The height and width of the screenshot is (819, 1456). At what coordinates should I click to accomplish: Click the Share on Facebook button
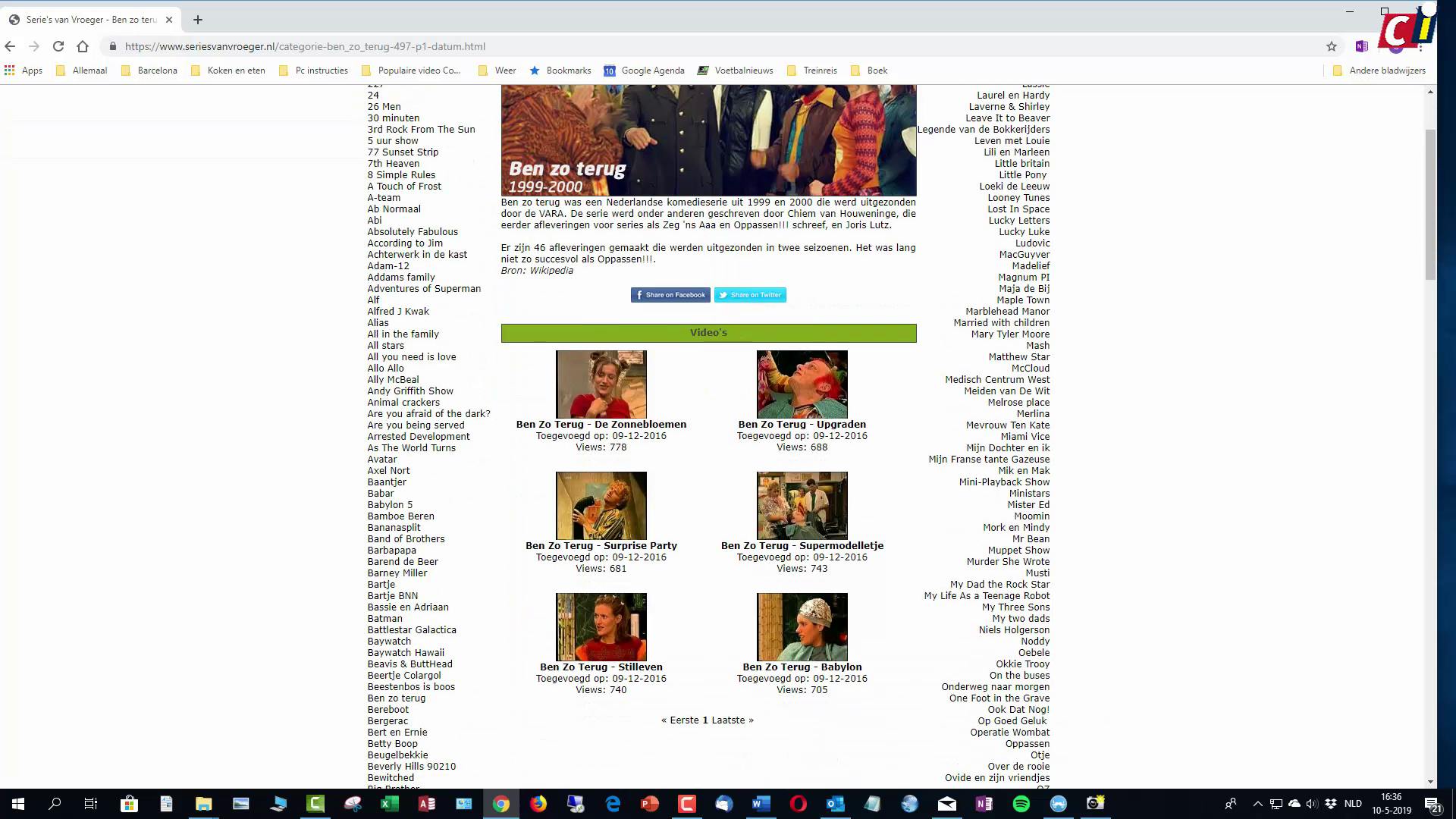point(670,295)
